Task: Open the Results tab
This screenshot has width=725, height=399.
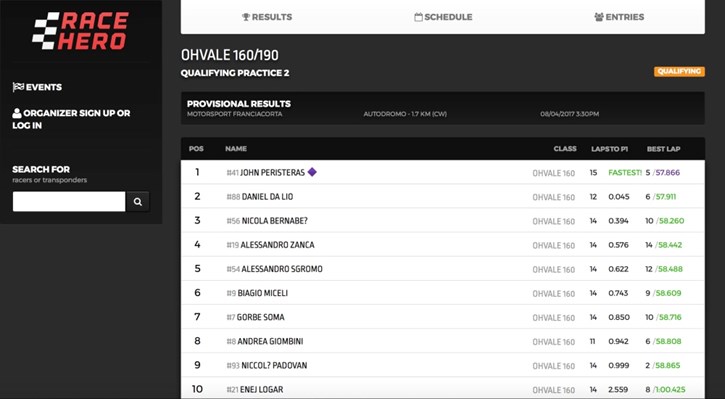Action: point(267,17)
